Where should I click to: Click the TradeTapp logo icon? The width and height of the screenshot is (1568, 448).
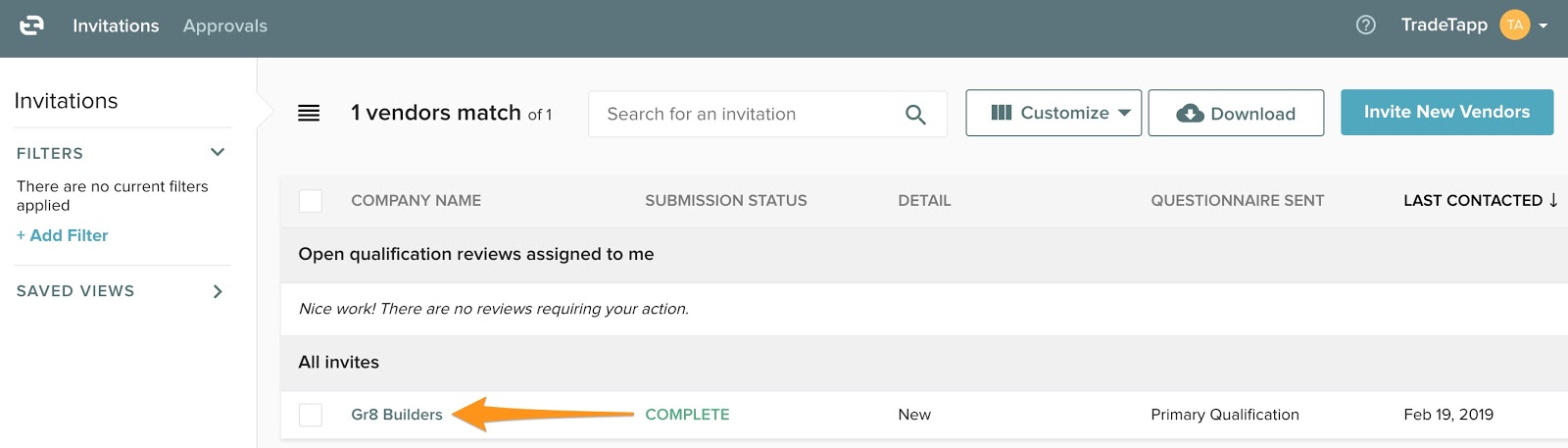coord(31,25)
